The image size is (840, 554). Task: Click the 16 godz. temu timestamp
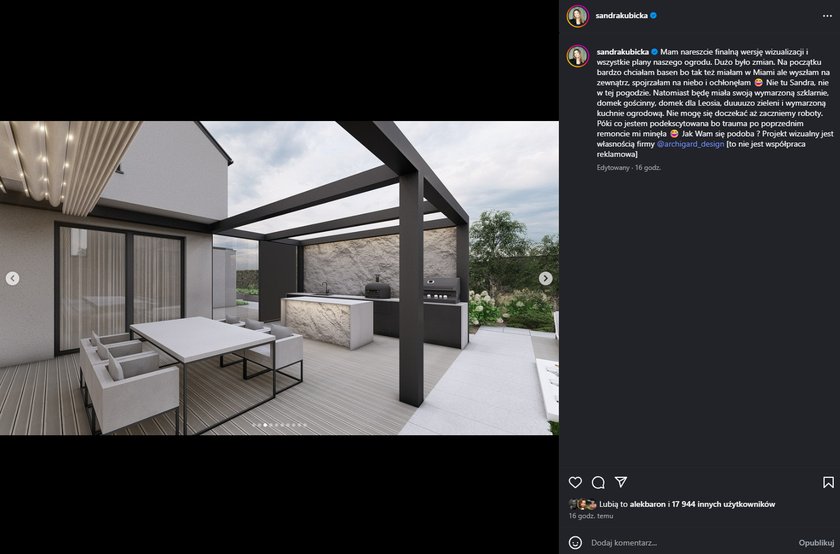click(x=591, y=516)
